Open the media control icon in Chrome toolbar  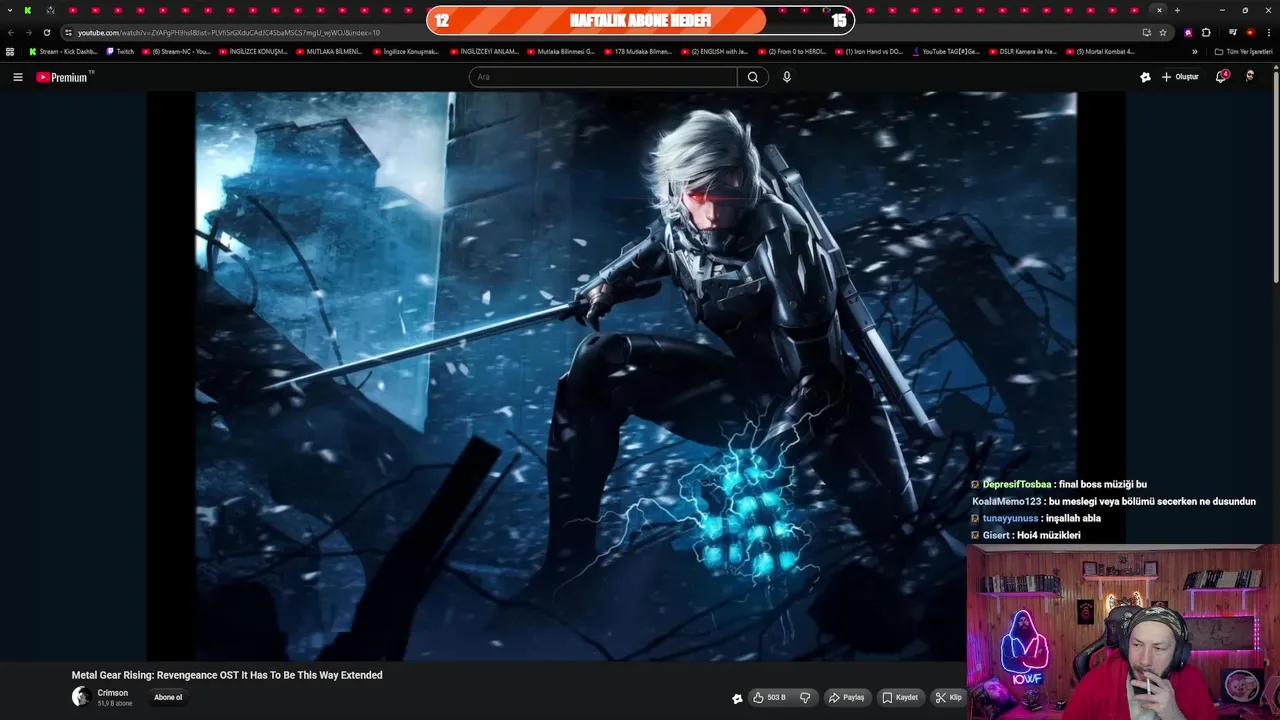pyautogui.click(x=1233, y=32)
